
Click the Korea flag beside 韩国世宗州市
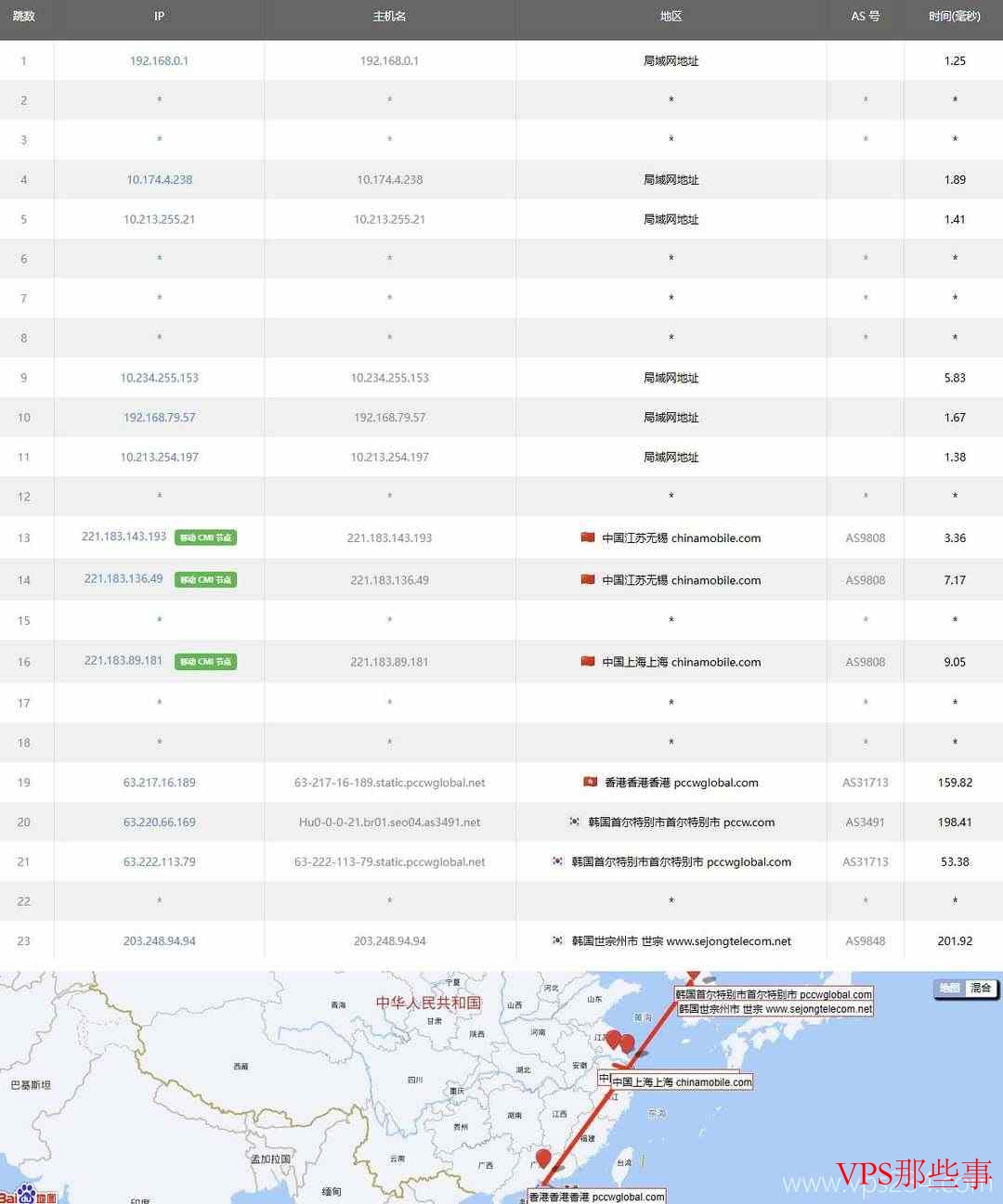pos(557,940)
